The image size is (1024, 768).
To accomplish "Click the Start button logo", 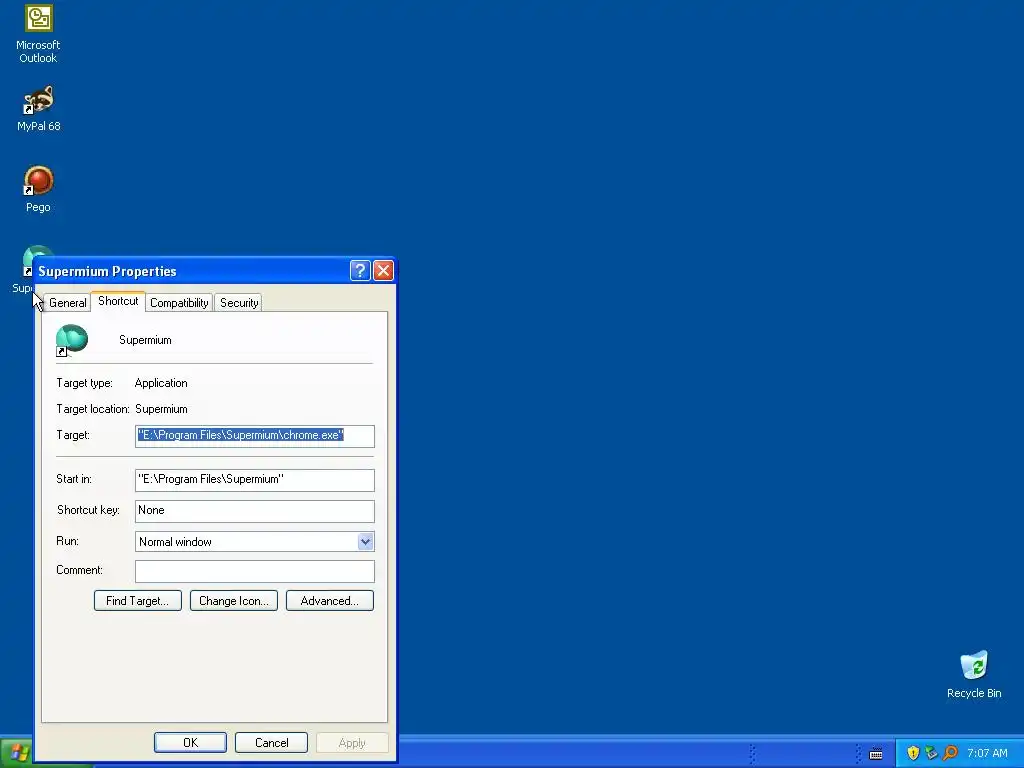I will point(18,754).
